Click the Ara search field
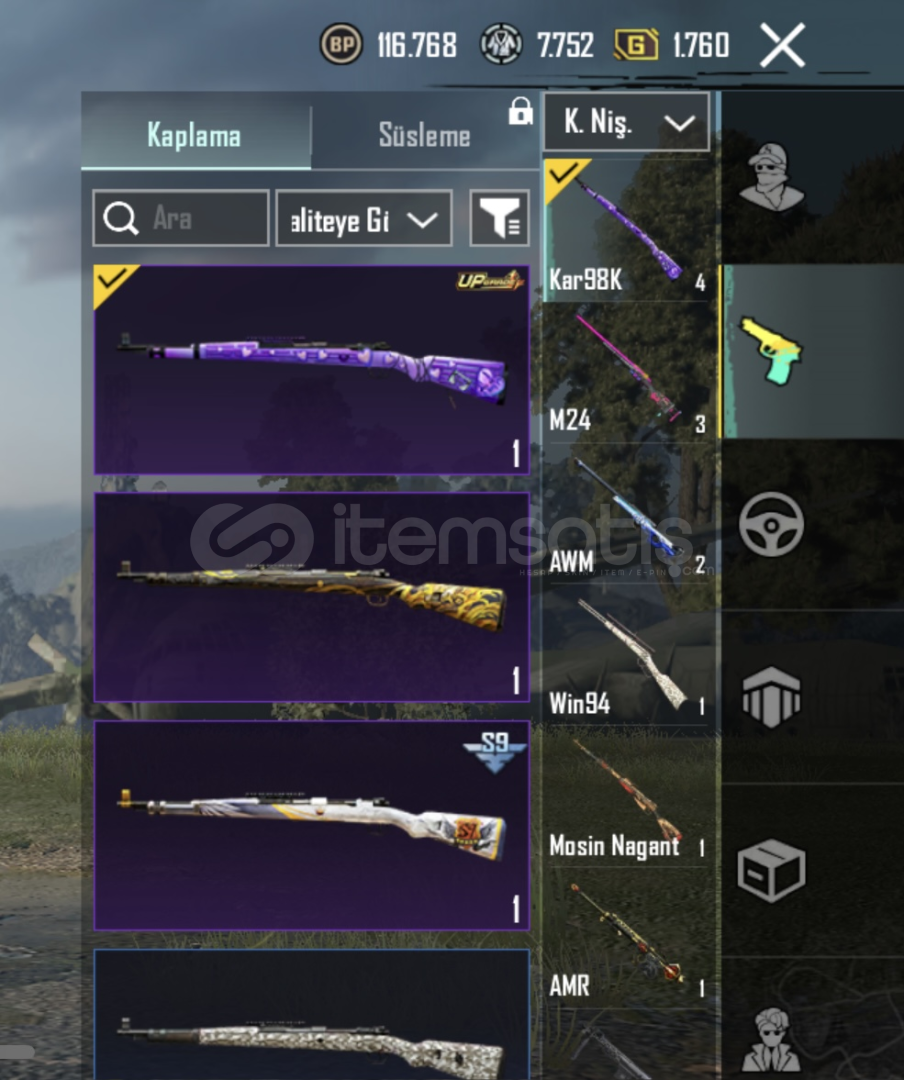 pos(181,218)
